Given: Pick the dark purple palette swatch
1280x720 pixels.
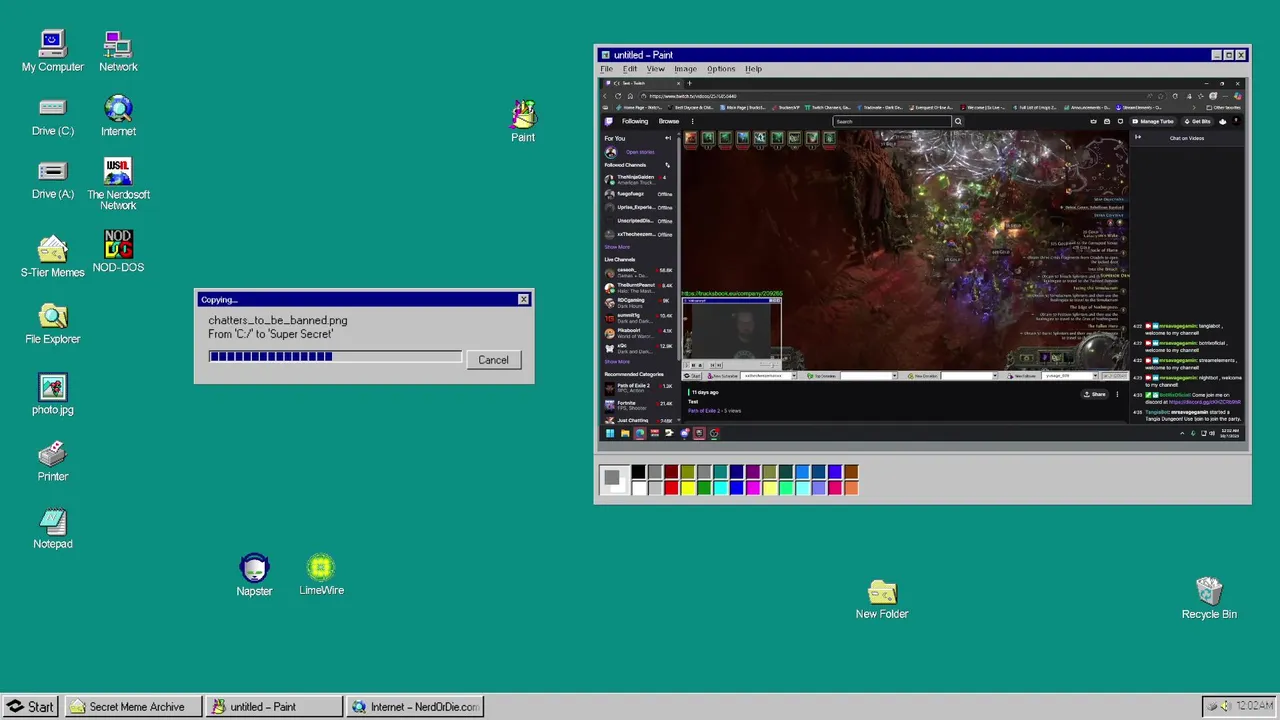Looking at the screenshot, I should pyautogui.click(x=753, y=472).
